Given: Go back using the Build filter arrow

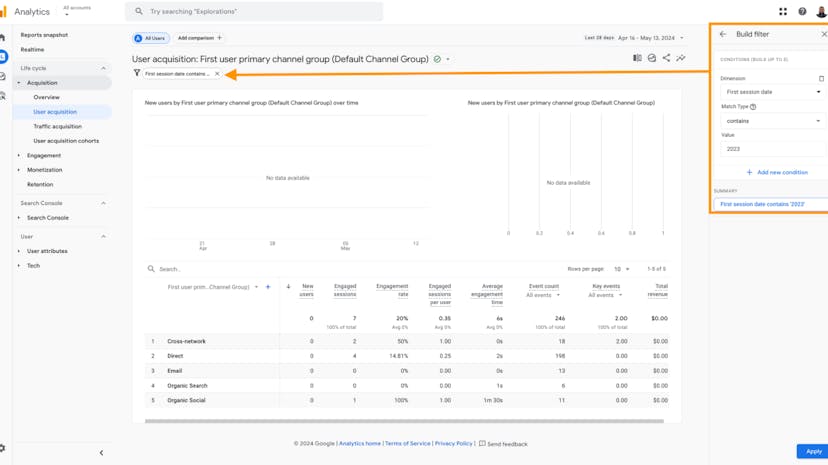Looking at the screenshot, I should coord(723,34).
